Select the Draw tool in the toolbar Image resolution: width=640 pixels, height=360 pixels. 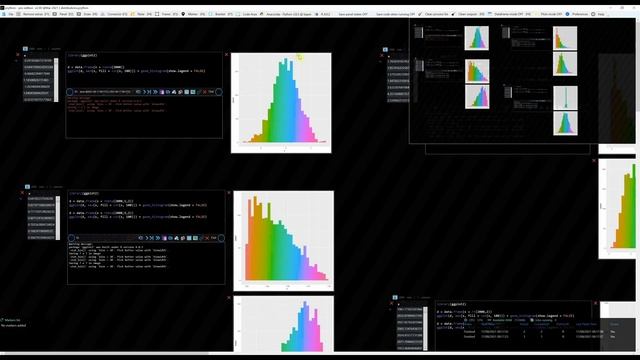87,14
